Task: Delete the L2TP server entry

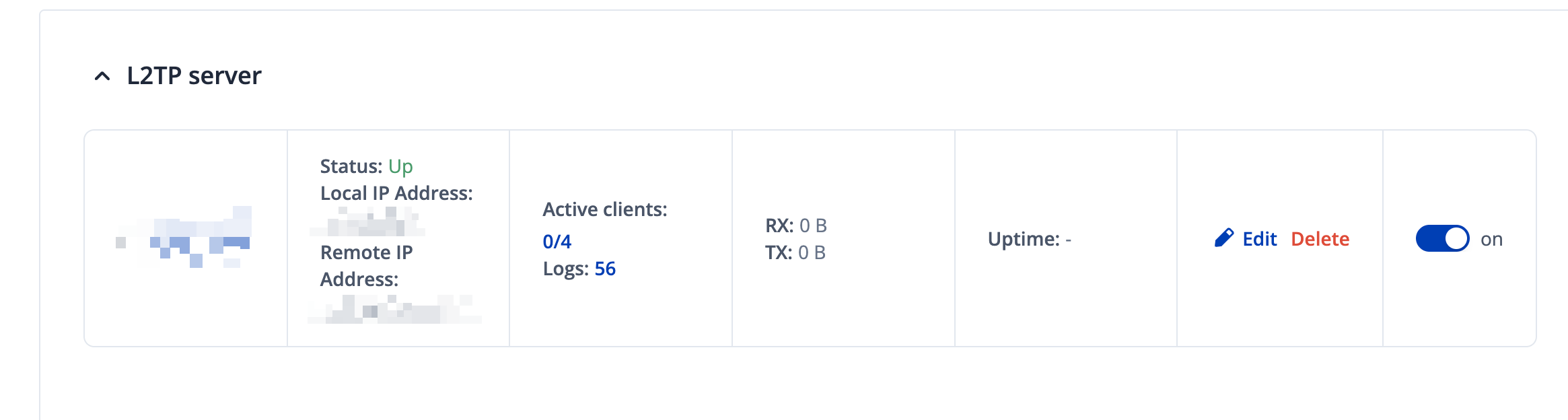Action: (1320, 239)
